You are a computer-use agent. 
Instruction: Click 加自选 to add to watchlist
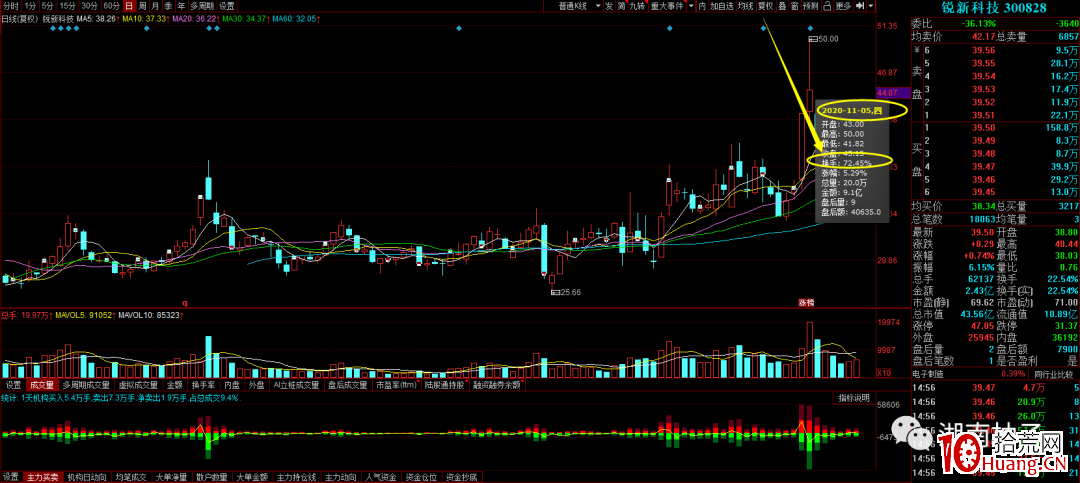click(x=721, y=6)
